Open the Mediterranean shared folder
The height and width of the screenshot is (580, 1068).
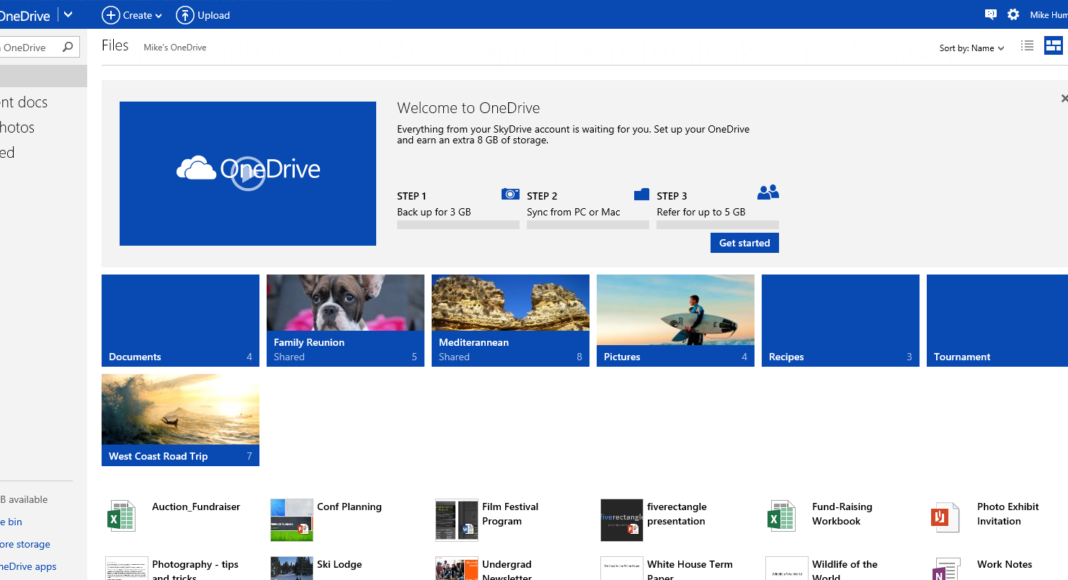(510, 320)
